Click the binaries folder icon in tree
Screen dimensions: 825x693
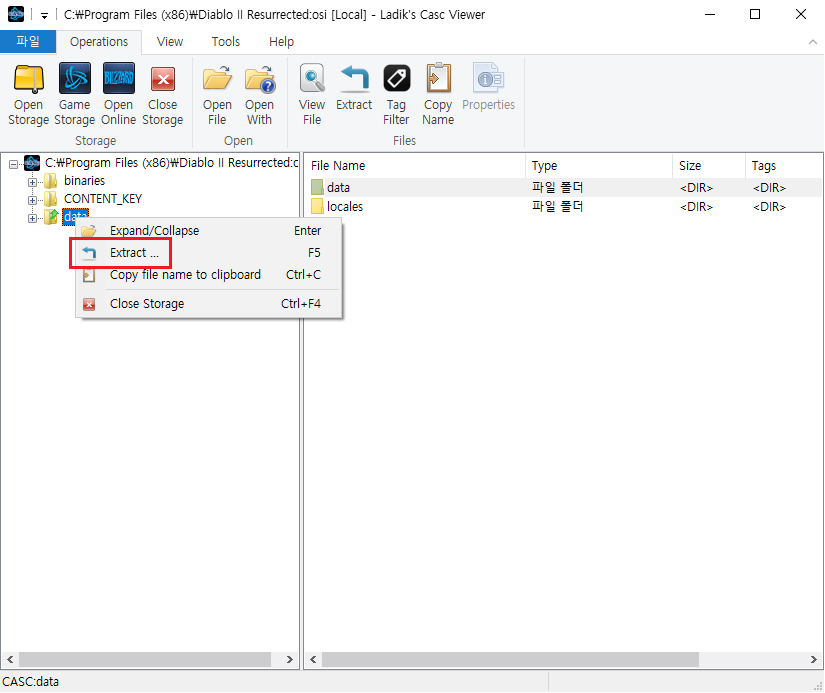click(x=51, y=182)
